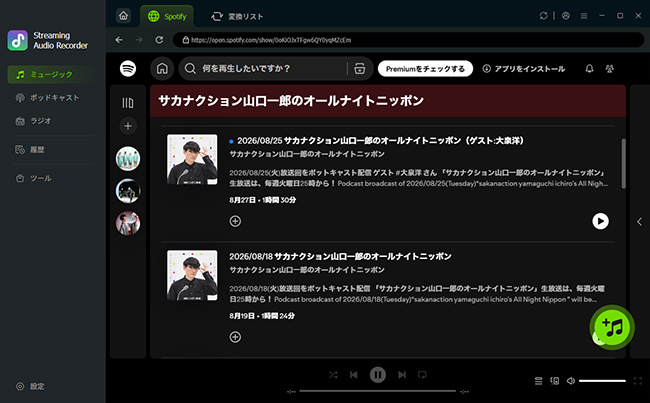Screen dimensions: 650x403
Task: Go to Spotify home button
Action: click(x=162, y=68)
